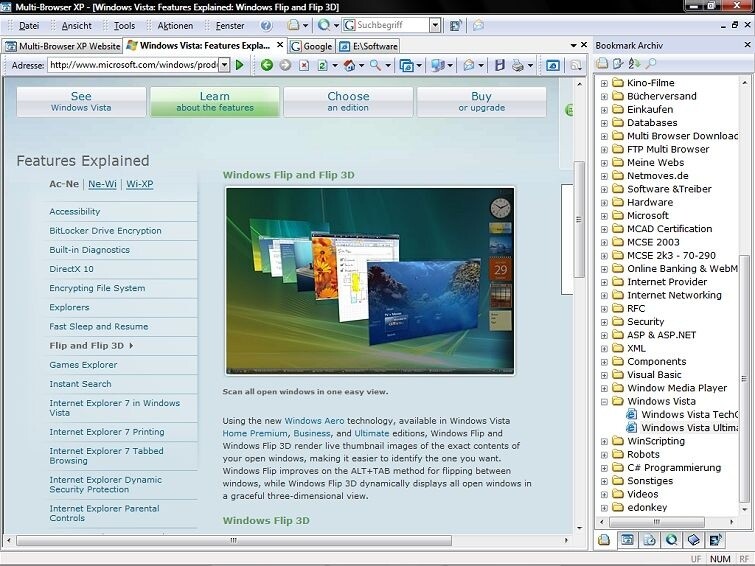Expand the edonkey bookmark folder
The width and height of the screenshot is (755, 566).
604,508
